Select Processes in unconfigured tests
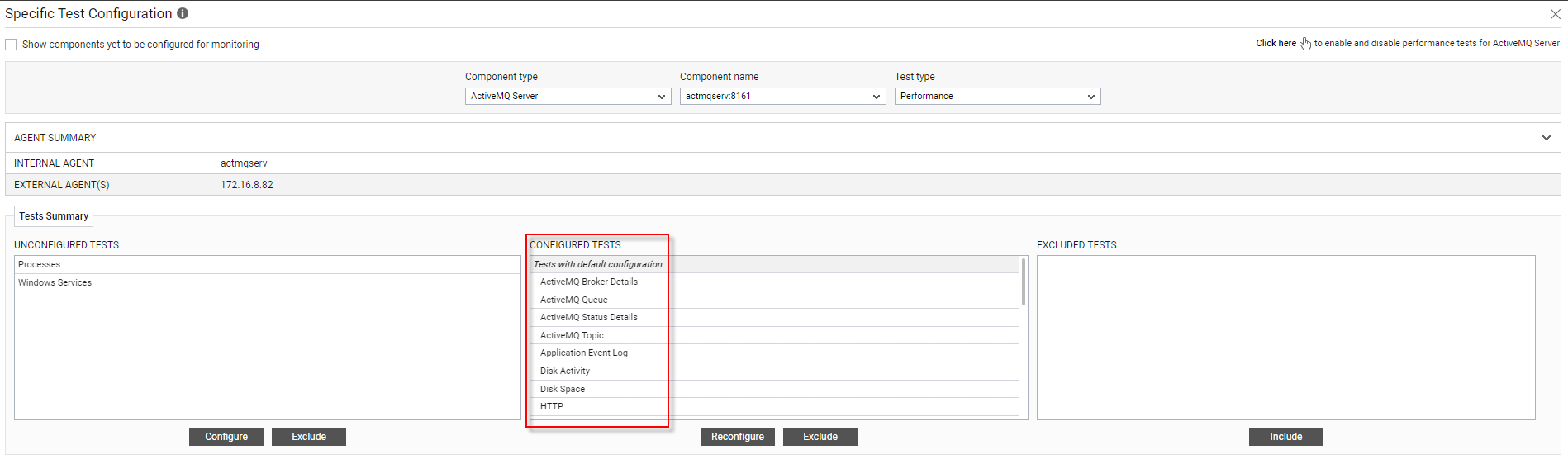Image resolution: width=1568 pixels, height=459 pixels. pos(268,264)
